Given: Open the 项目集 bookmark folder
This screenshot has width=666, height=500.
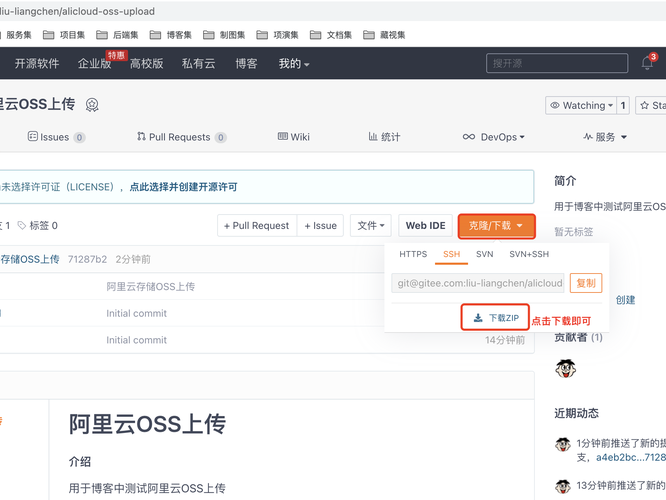Looking at the screenshot, I should (x=64, y=35).
